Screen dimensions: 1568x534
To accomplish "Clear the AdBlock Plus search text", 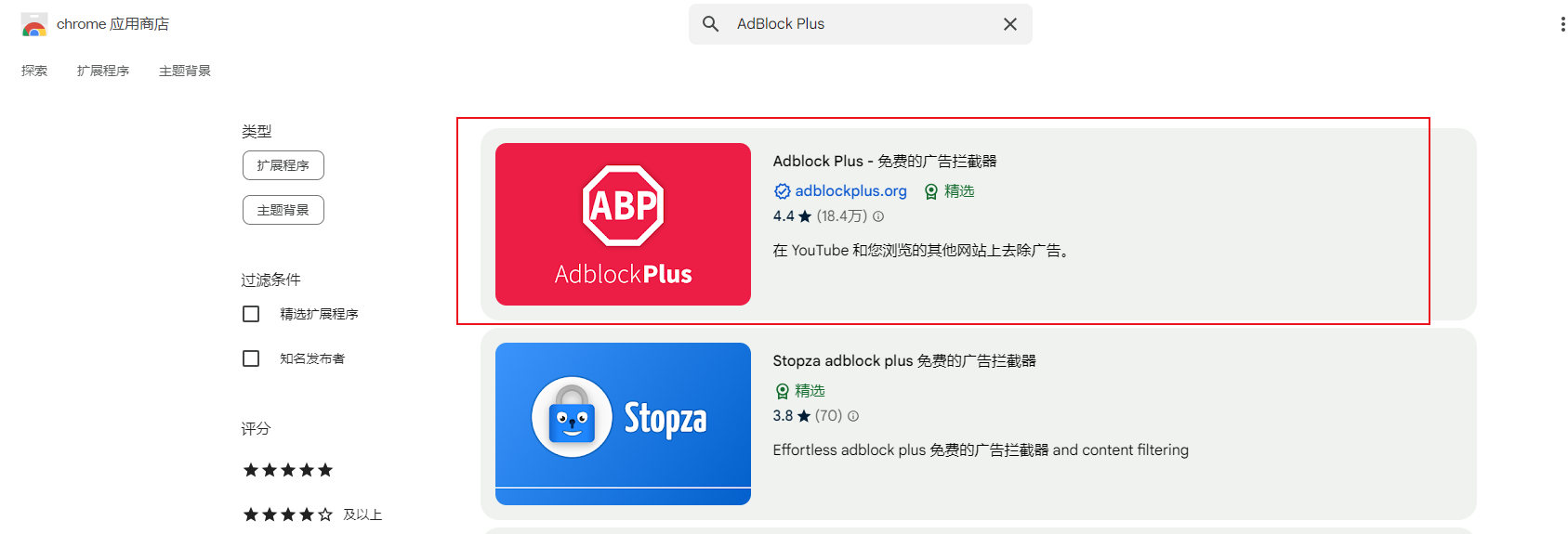I will [x=1010, y=24].
